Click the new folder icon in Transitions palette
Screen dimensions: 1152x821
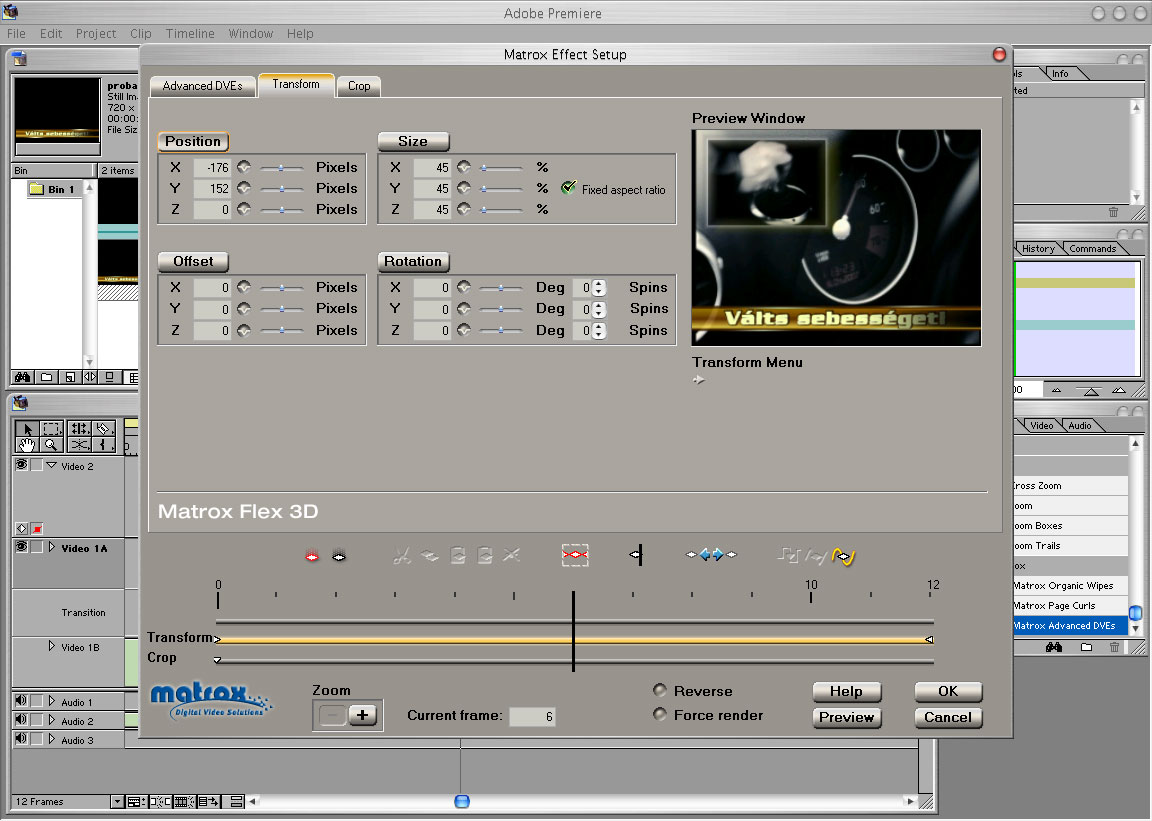(x=1086, y=648)
